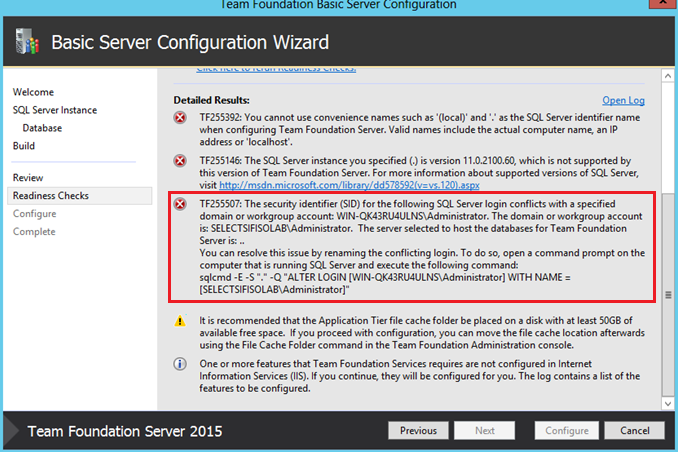The image size is (678, 452).
Task: Click the wizard server icon in header
Action: (27, 42)
